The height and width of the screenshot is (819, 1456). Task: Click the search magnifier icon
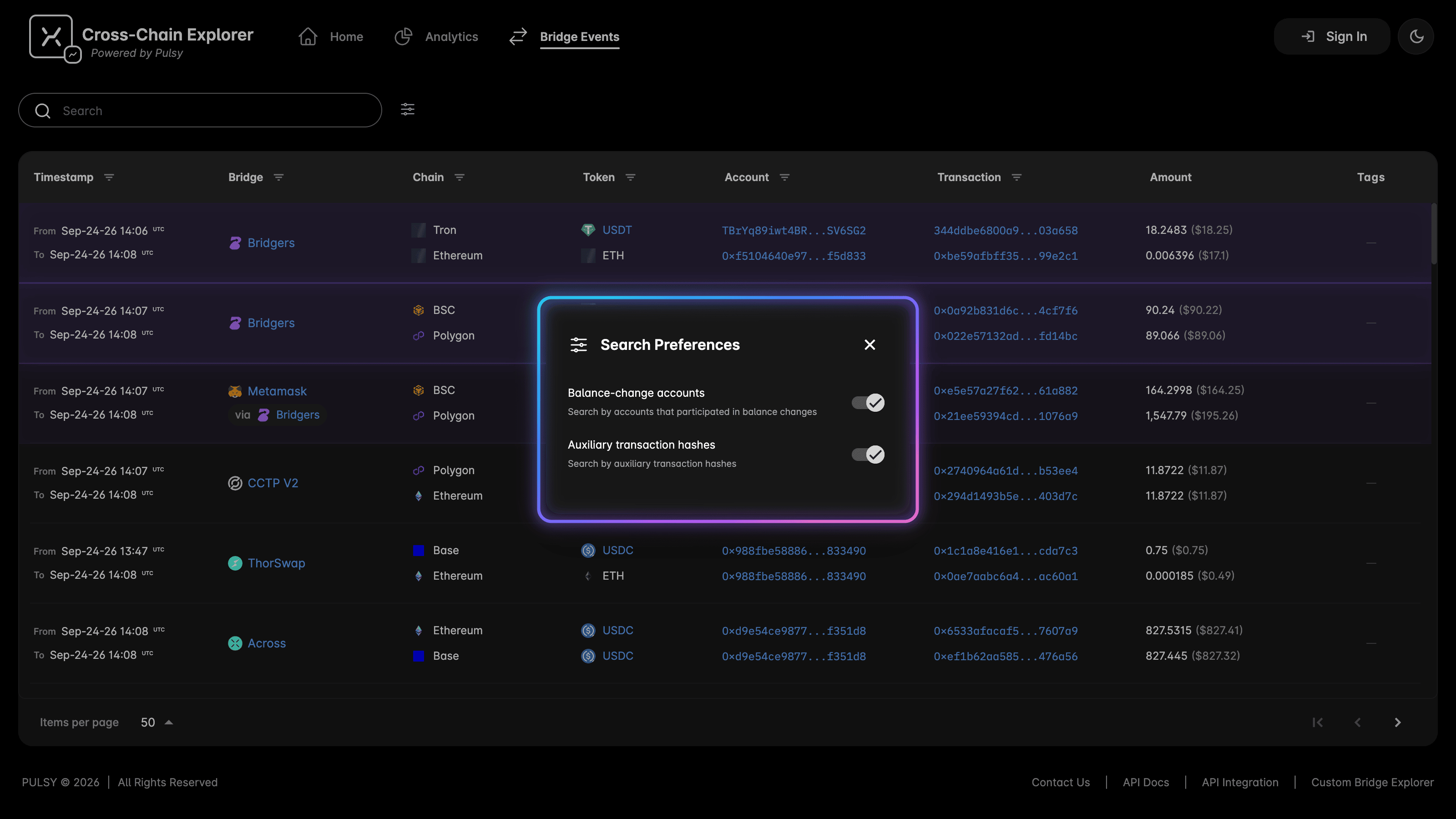[43, 111]
